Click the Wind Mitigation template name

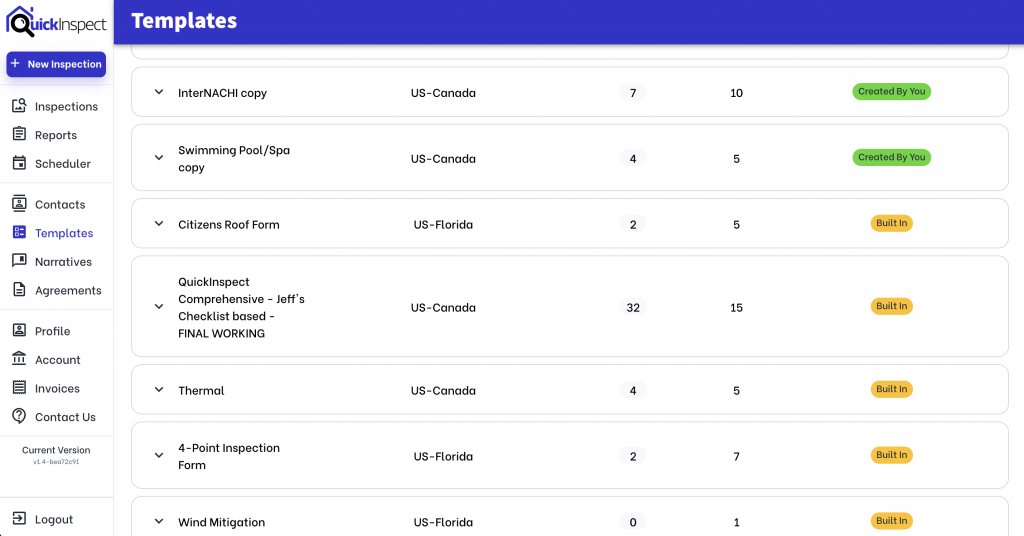pos(221,522)
